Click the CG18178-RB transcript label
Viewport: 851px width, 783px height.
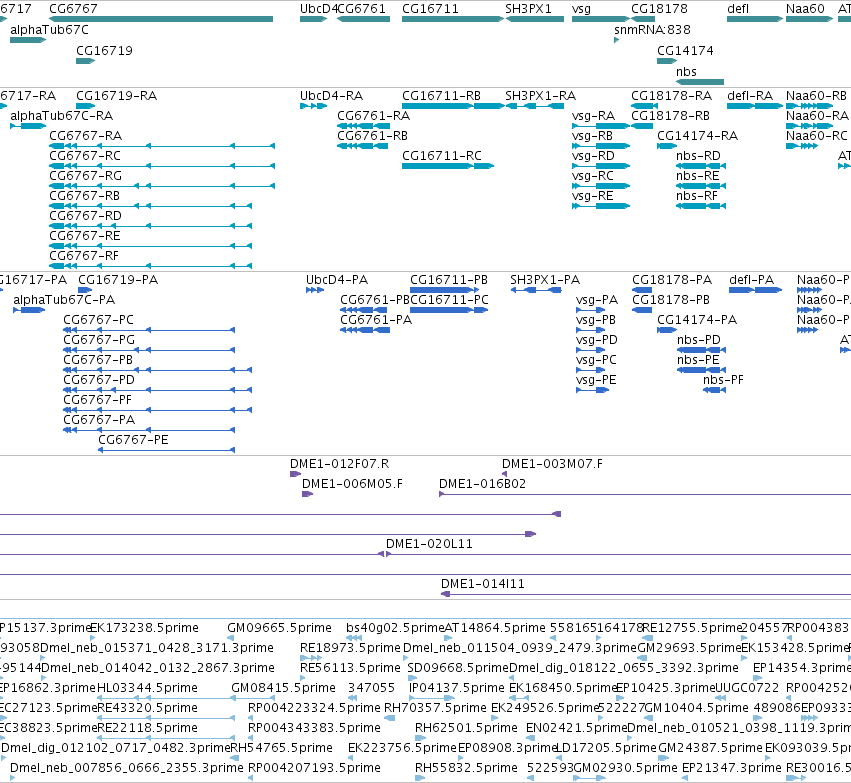[670, 116]
